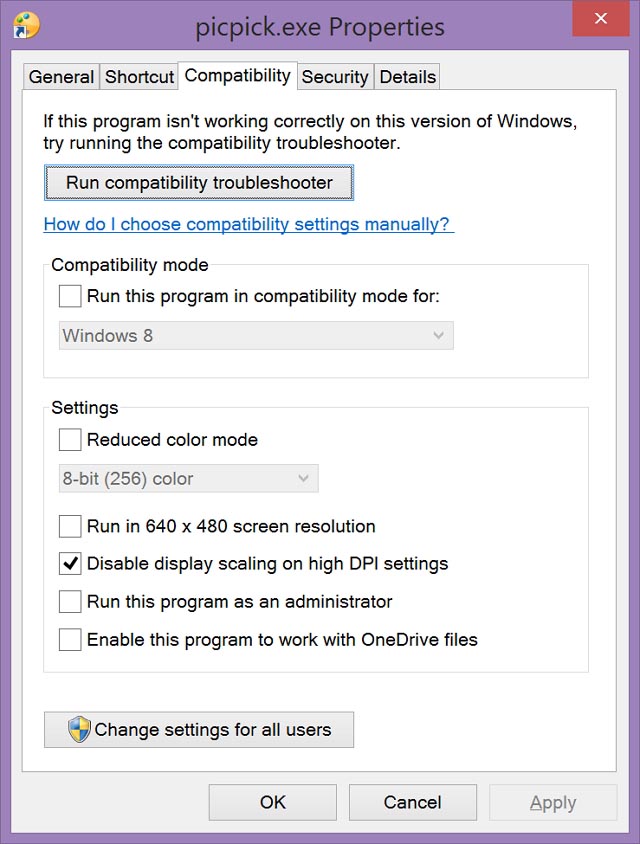
Task: Run the compatibility troubleshooter
Action: (x=198, y=182)
